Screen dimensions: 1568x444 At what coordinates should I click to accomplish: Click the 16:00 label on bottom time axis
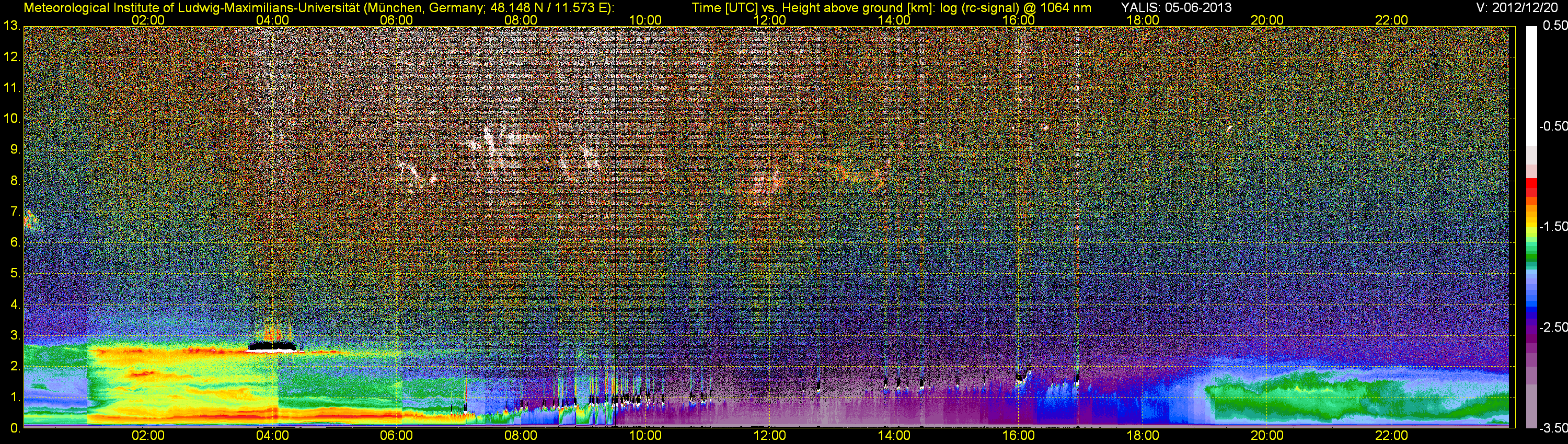(1018, 436)
